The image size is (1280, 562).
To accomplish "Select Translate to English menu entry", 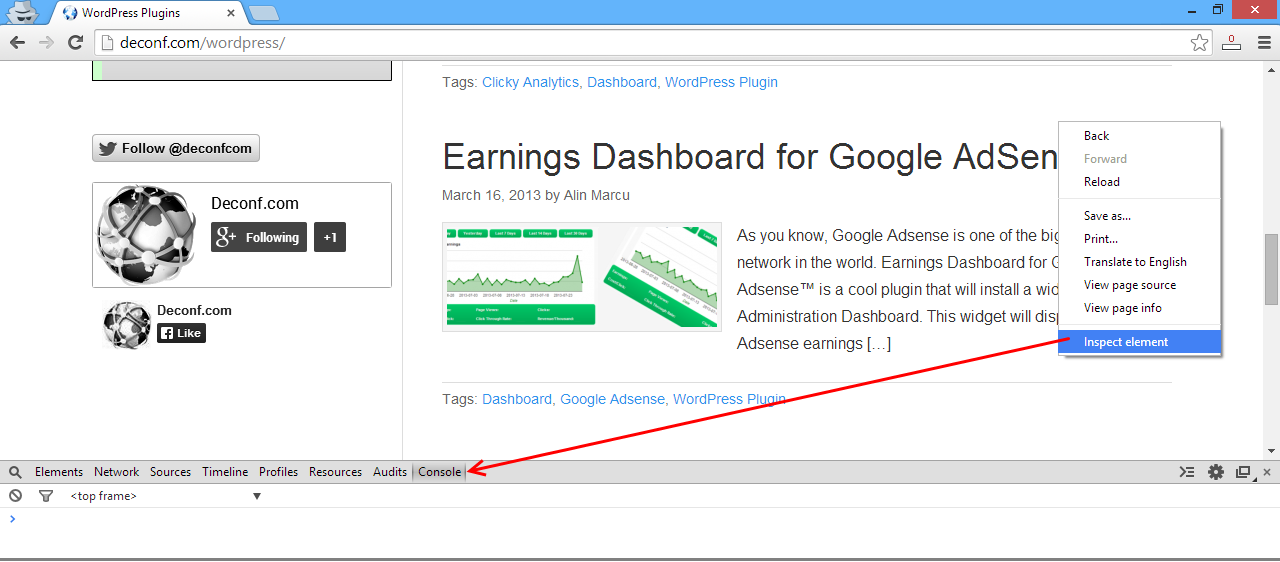I will pyautogui.click(x=1140, y=262).
